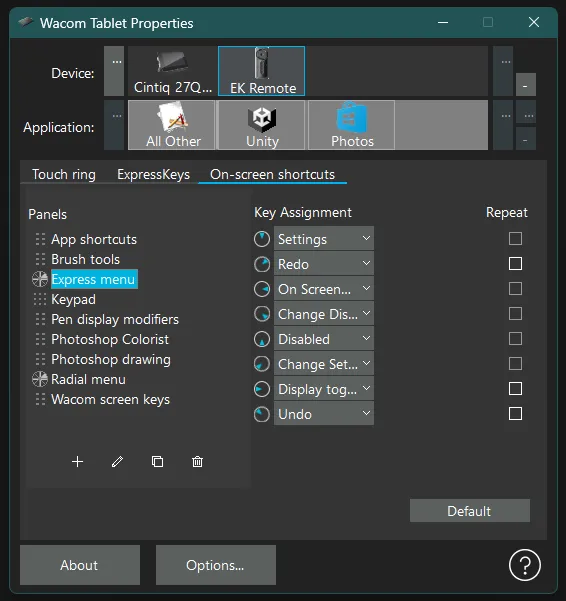Check Repeat box for Display toggle
The image size is (566, 601).
(x=515, y=389)
